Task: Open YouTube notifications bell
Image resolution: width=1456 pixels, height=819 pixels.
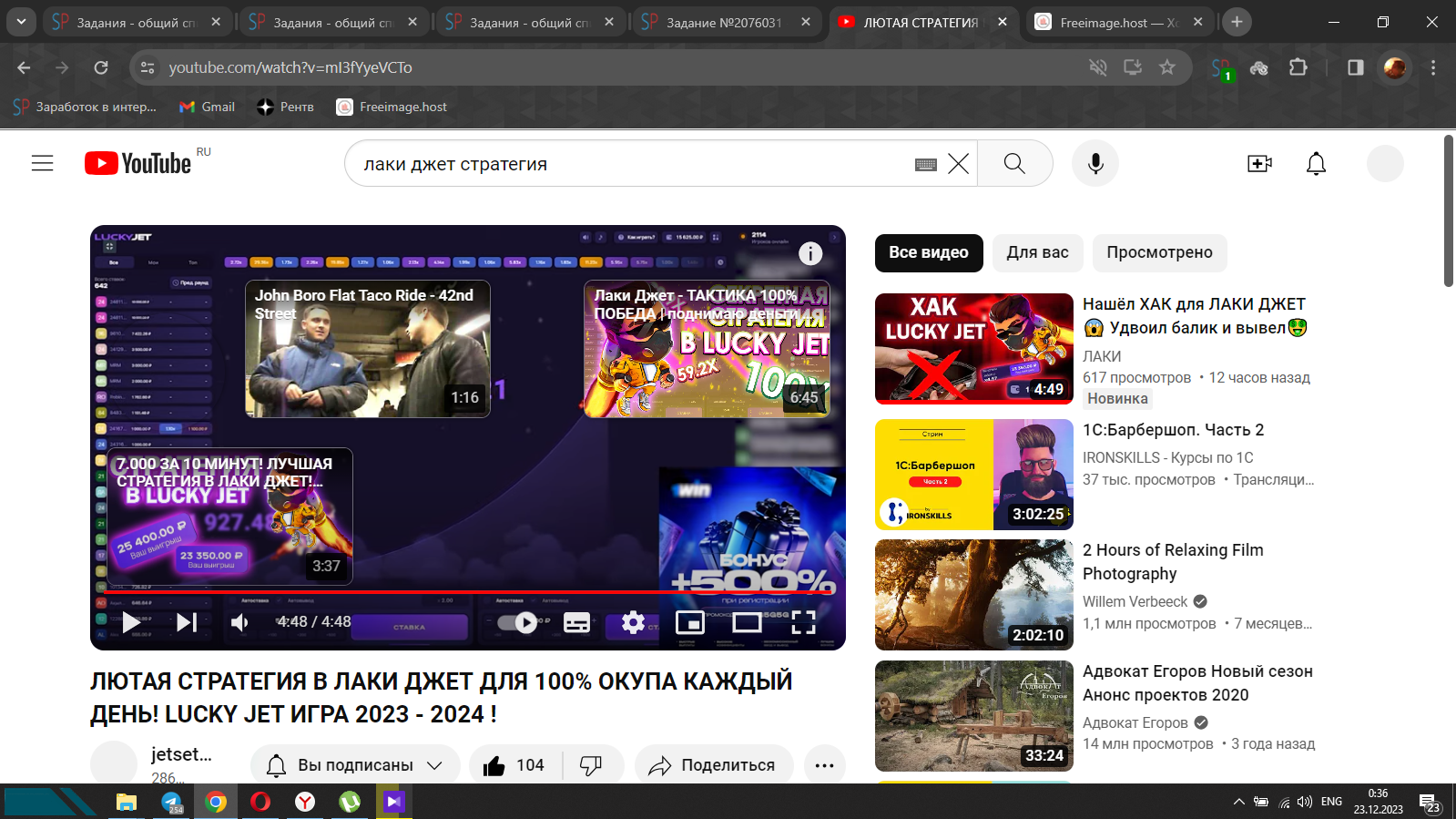Action: 1316,163
